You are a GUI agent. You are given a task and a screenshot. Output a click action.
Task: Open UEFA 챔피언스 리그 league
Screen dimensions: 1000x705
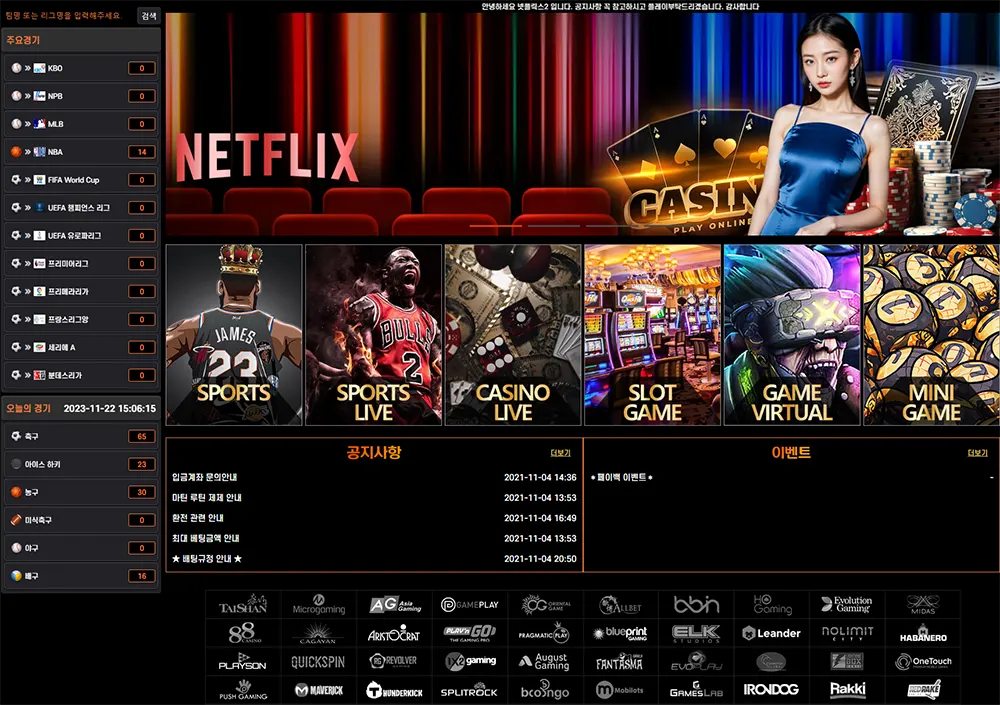click(x=81, y=208)
